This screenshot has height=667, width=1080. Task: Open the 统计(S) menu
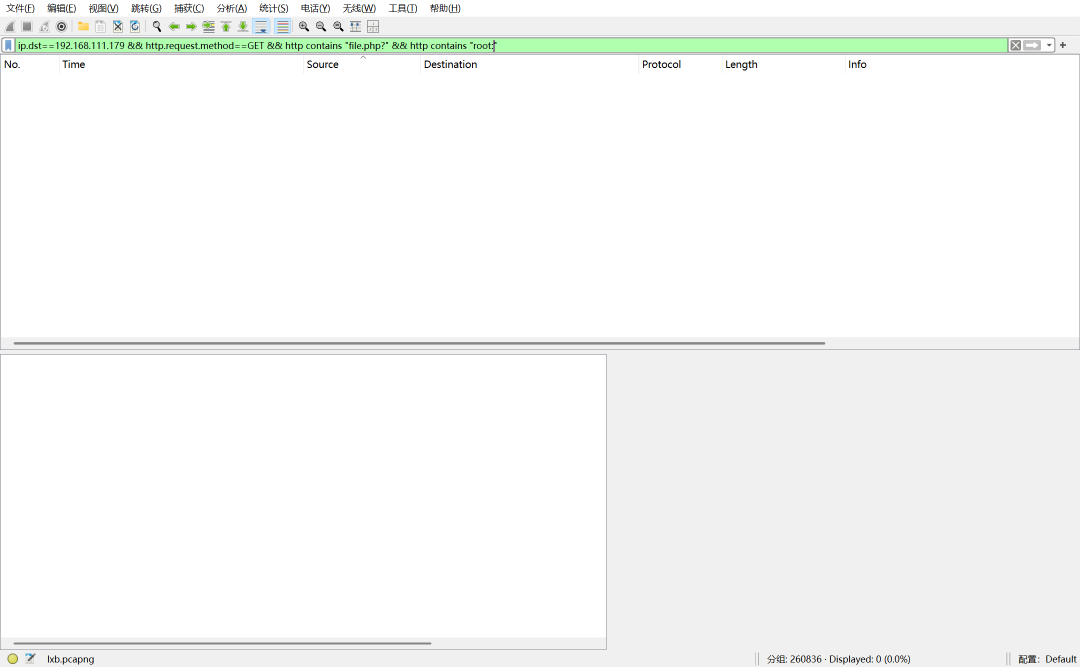[x=273, y=8]
